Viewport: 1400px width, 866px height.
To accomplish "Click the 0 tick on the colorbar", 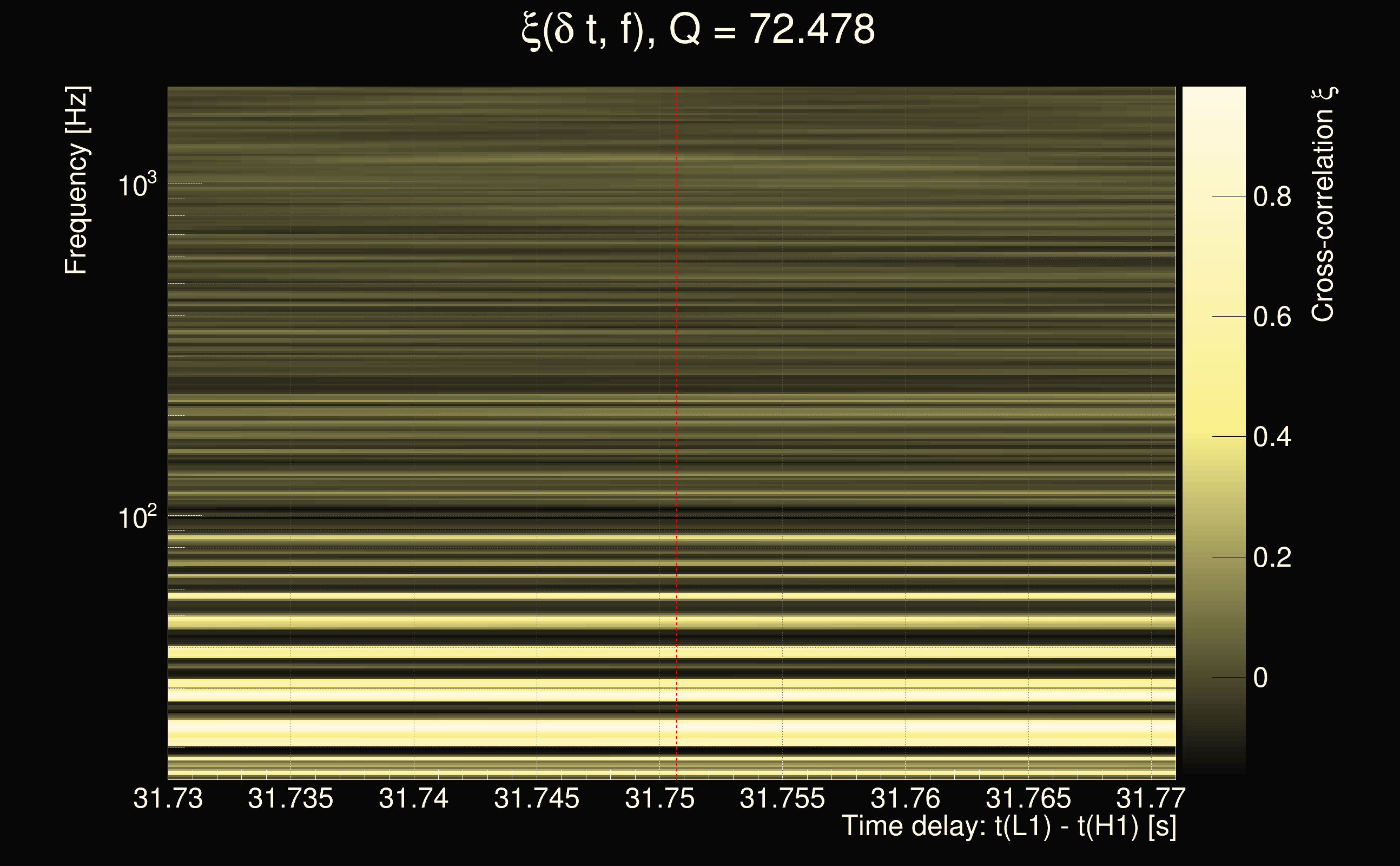I will point(1260,678).
